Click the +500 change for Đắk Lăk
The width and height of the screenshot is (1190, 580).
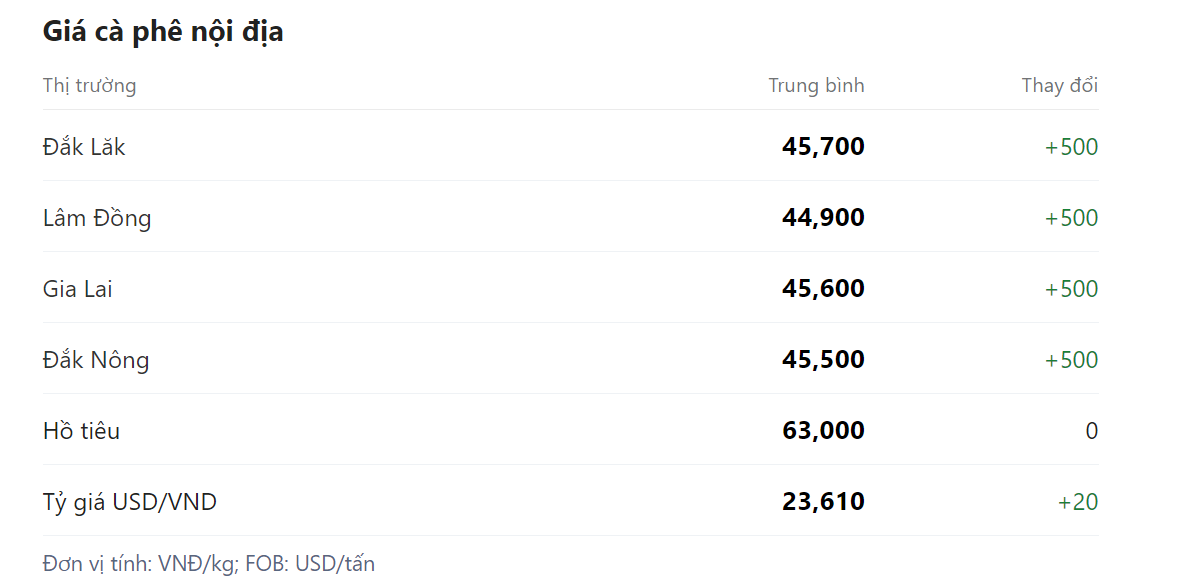1071,147
